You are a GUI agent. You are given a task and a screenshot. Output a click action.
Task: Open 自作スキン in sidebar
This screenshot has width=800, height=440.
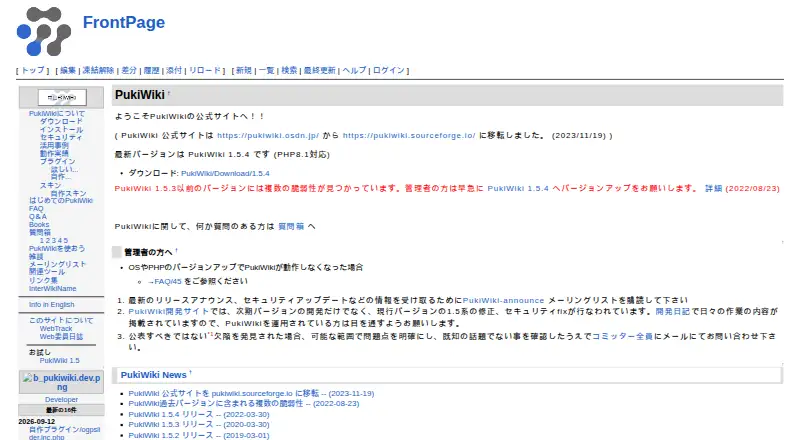[68, 193]
